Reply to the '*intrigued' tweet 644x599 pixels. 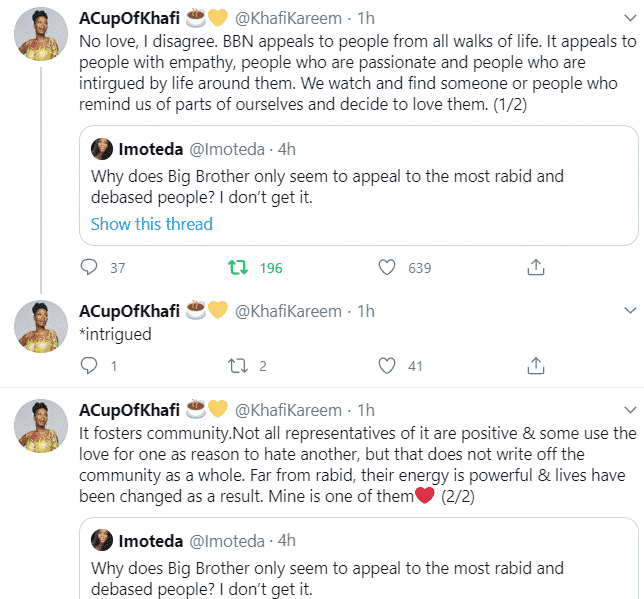(x=89, y=366)
